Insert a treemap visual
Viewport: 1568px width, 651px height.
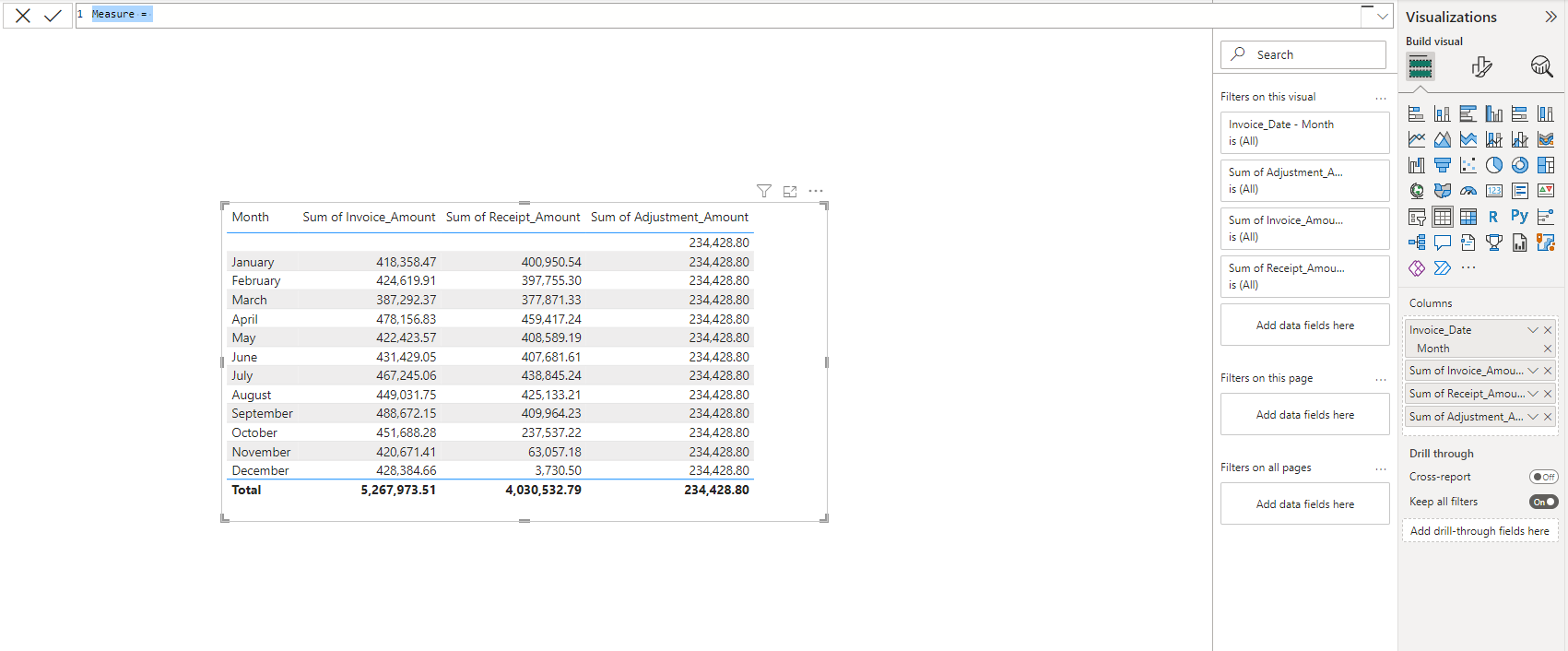(1546, 165)
